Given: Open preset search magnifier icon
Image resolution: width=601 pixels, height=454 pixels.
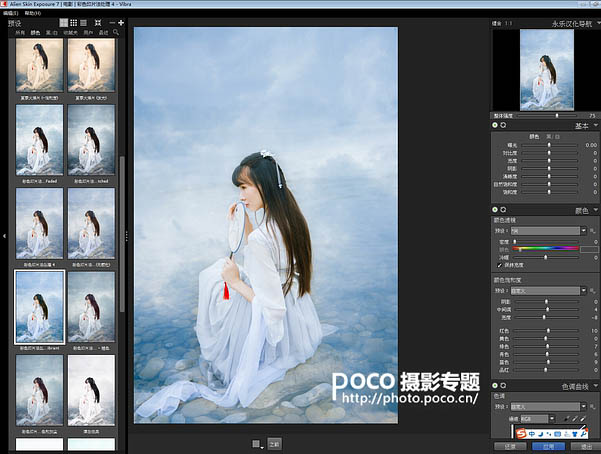Looking at the screenshot, I should pyautogui.click(x=116, y=33).
